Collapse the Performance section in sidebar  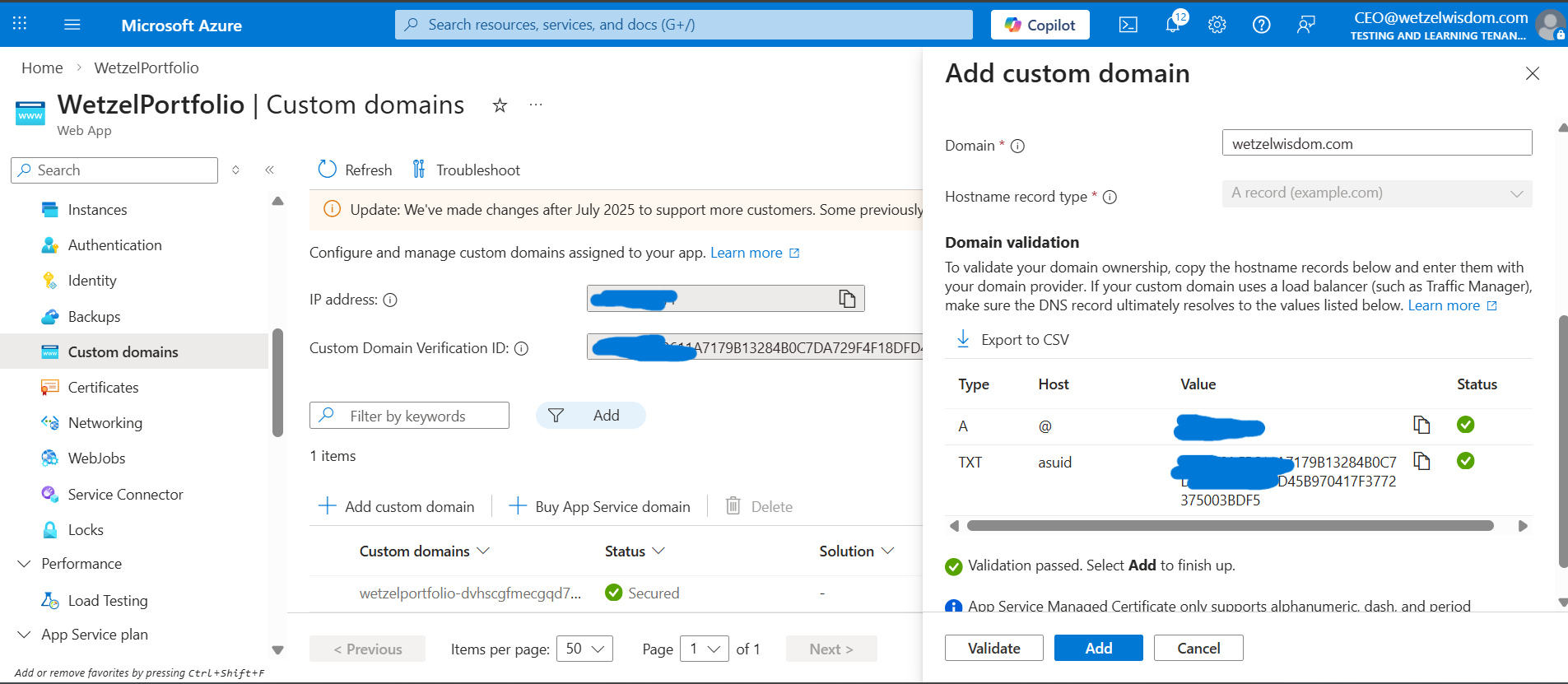(25, 564)
